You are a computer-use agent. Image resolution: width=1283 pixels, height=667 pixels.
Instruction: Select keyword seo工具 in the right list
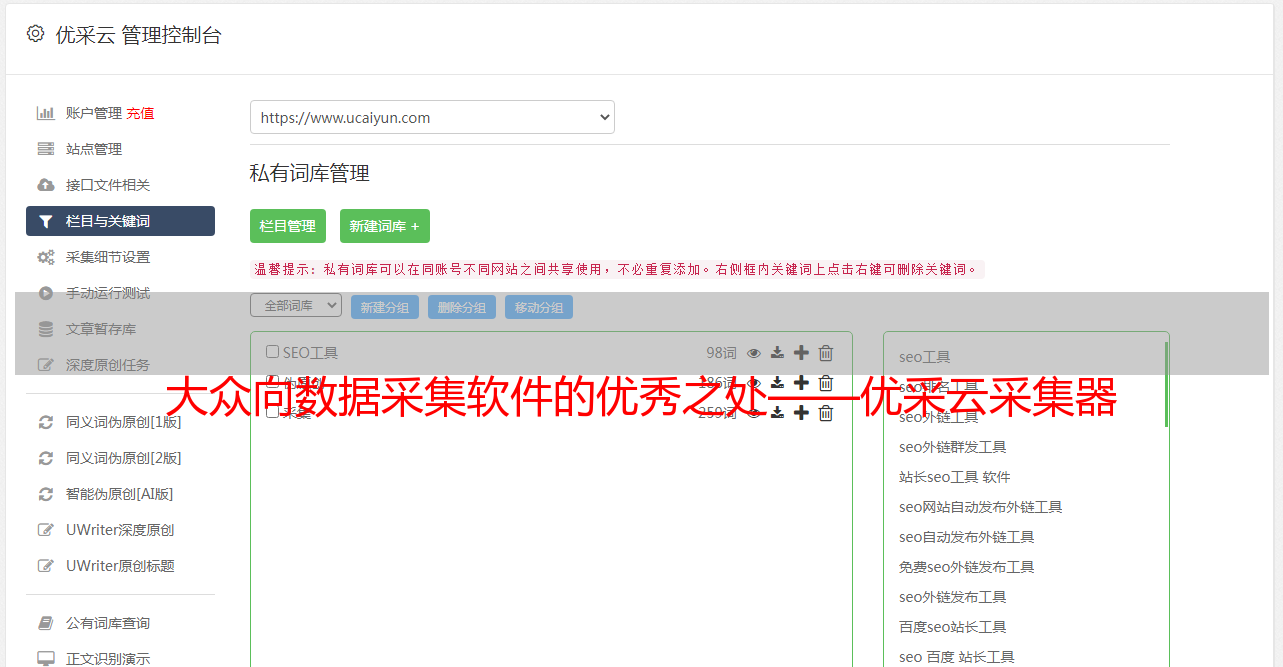[x=925, y=357]
